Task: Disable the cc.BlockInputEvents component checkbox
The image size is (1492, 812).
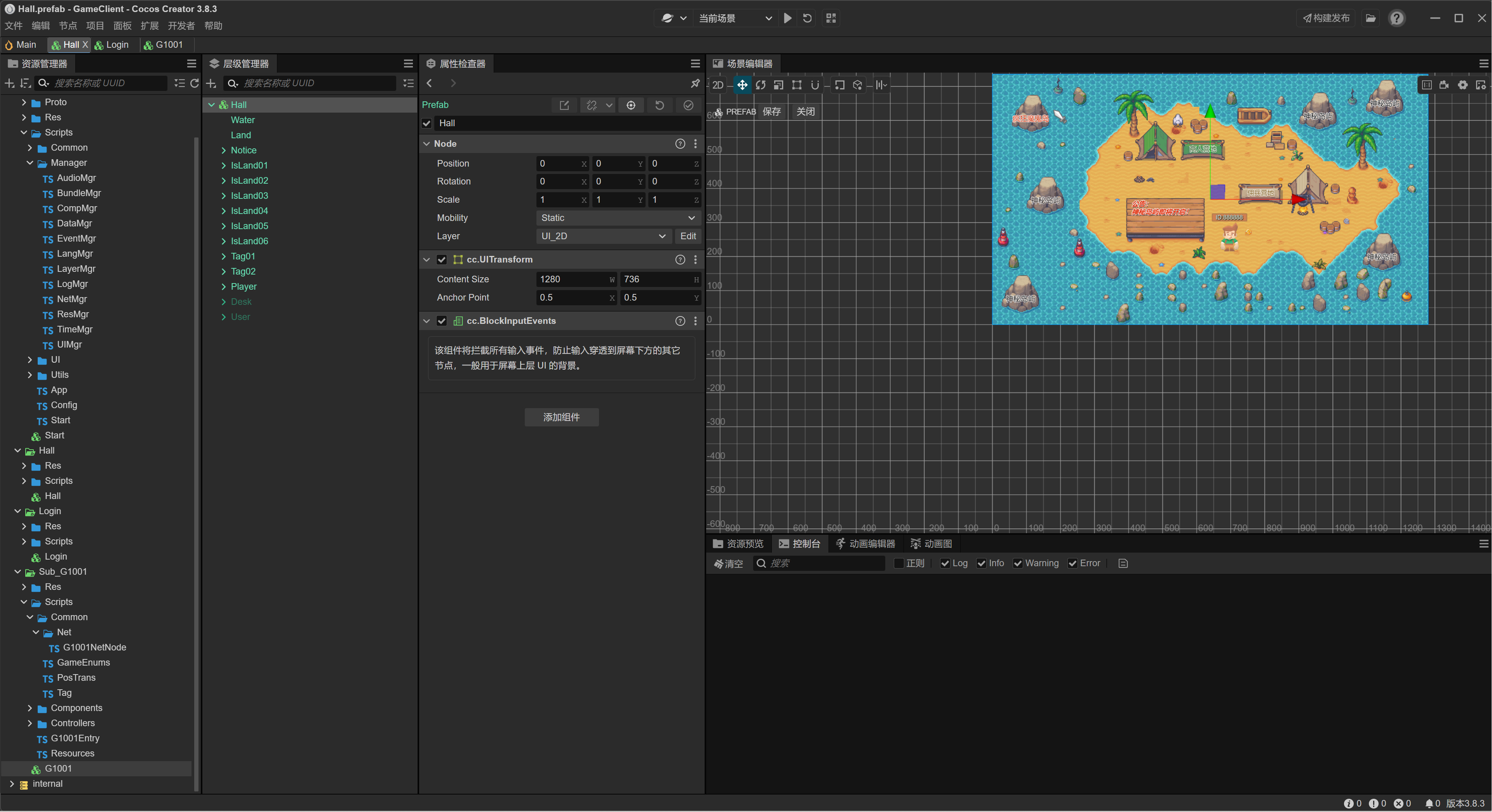Action: pos(442,321)
